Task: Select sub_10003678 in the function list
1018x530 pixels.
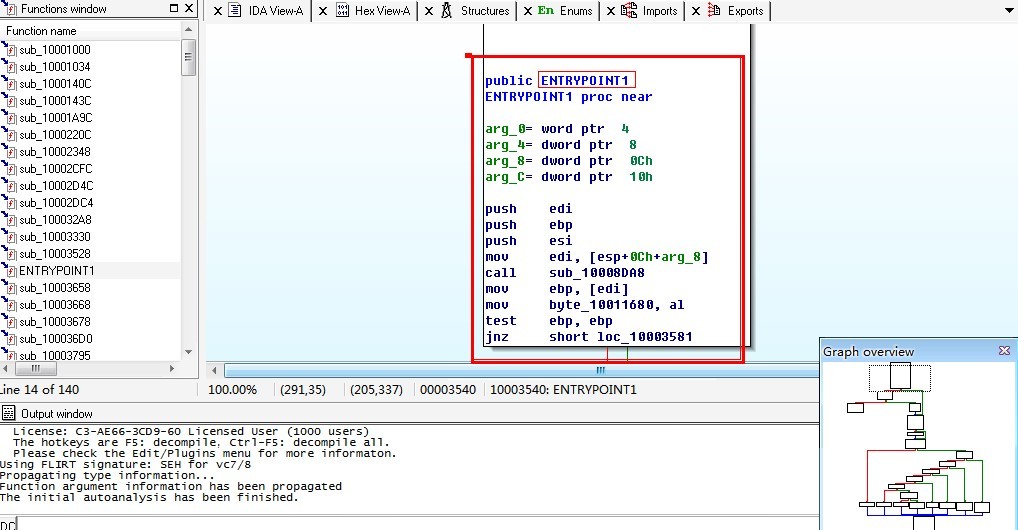Action: tap(55, 322)
